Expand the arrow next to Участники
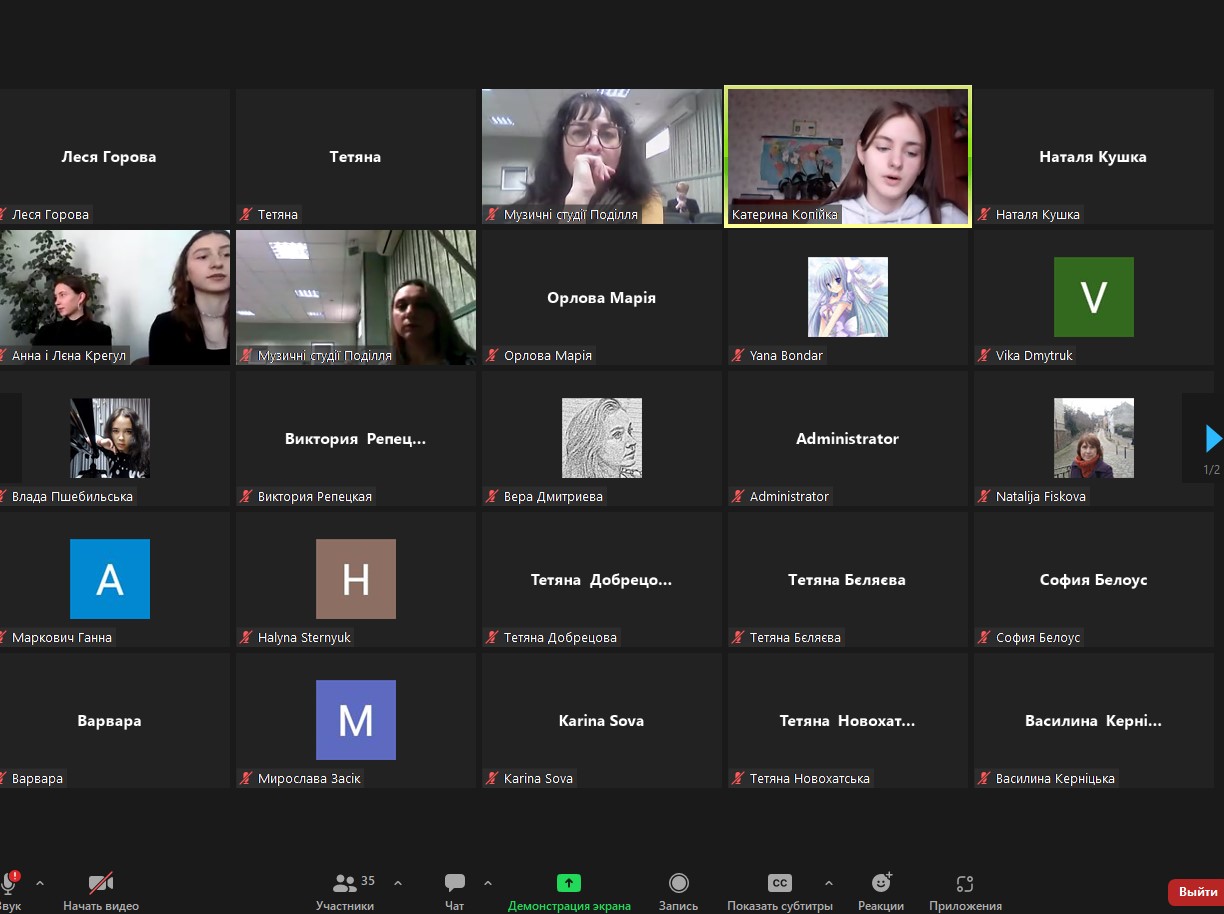This screenshot has height=914, width=1224. tap(398, 883)
